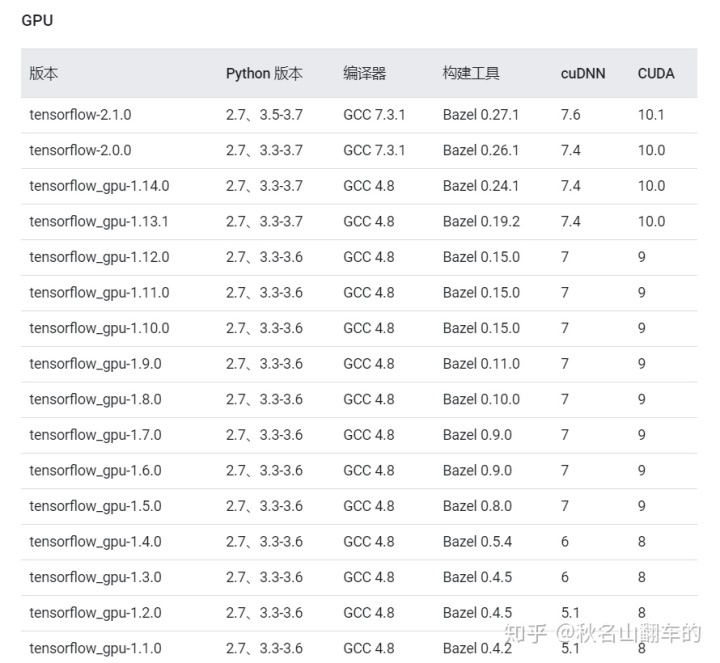Click GCC 7.3.1 in tensorflow-2.1.0 row
The image size is (720, 663).
click(374, 114)
